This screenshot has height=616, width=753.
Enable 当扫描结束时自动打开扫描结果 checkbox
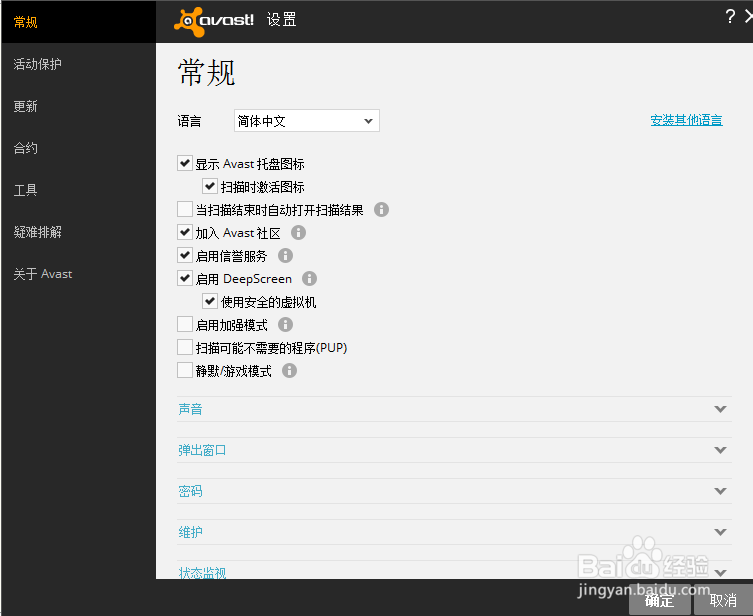[x=185, y=209]
